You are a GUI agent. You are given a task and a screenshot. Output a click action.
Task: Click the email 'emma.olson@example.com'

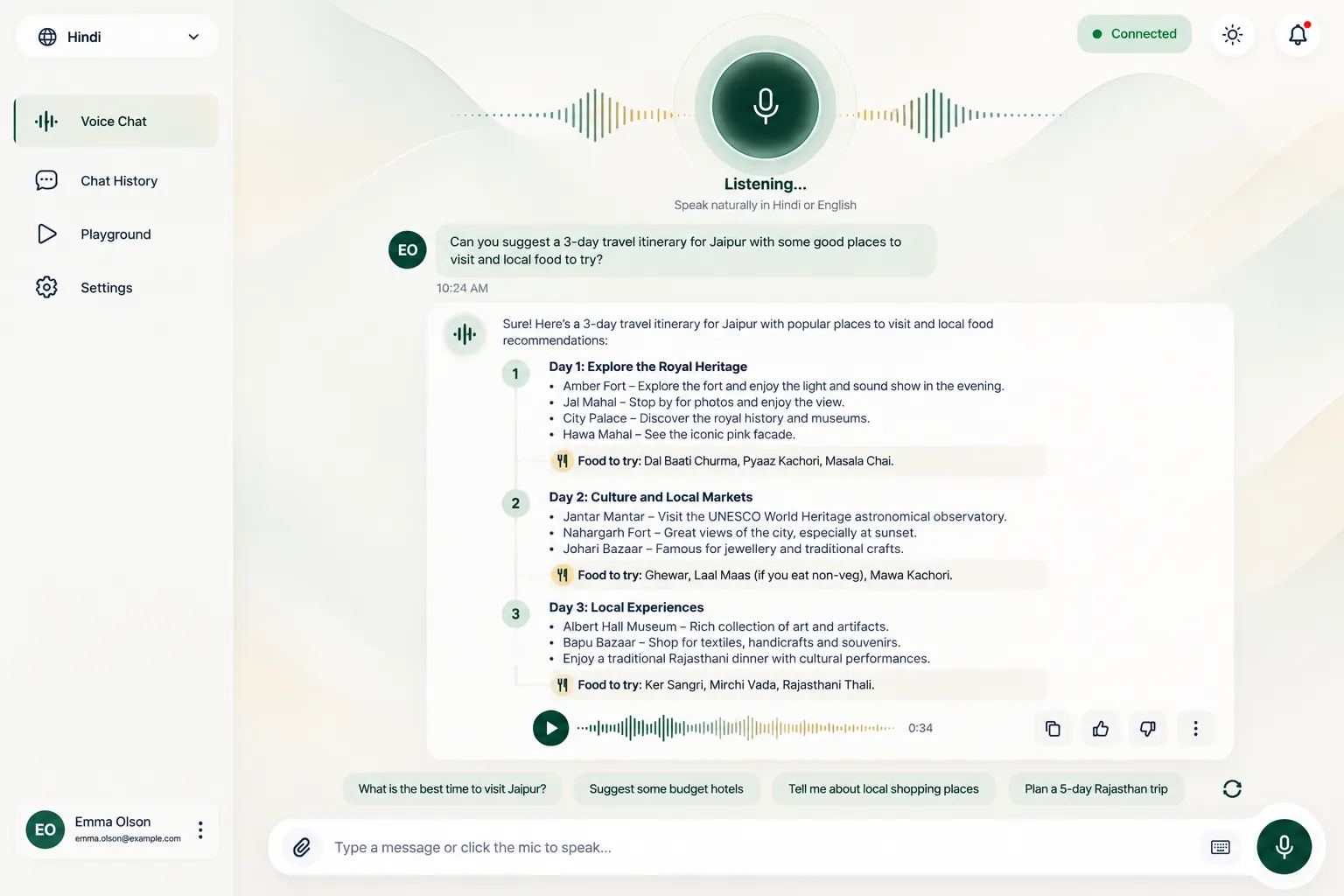point(128,838)
